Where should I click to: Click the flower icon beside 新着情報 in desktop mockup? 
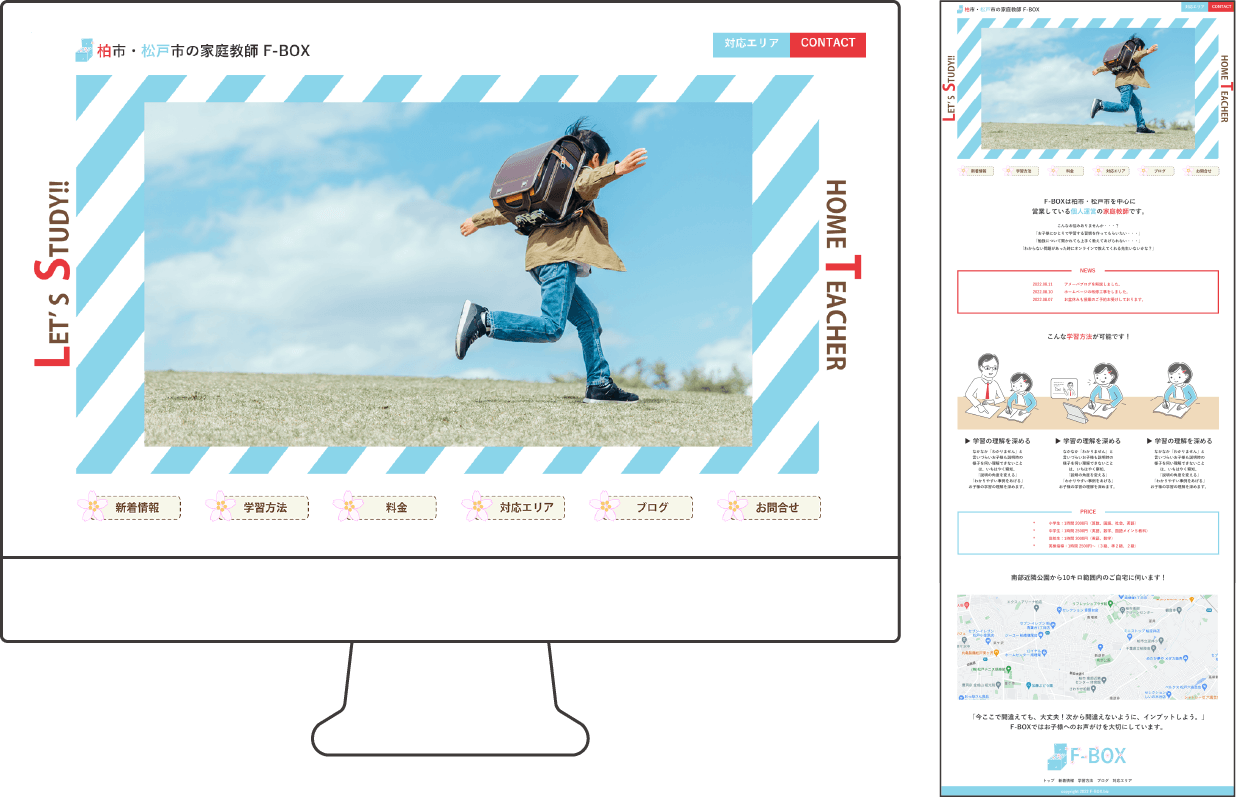tap(92, 506)
